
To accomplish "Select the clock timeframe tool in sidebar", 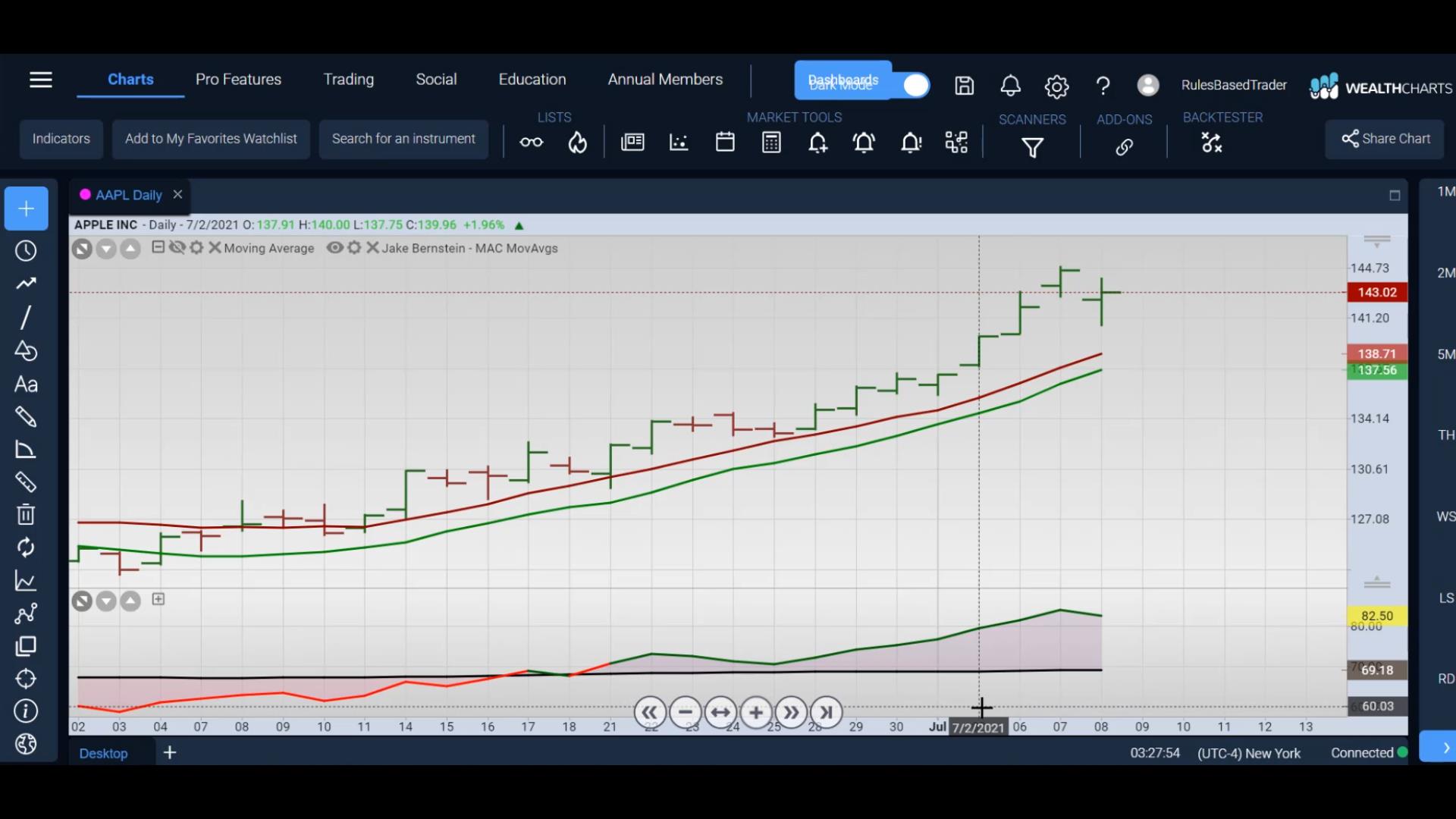I will pos(26,251).
